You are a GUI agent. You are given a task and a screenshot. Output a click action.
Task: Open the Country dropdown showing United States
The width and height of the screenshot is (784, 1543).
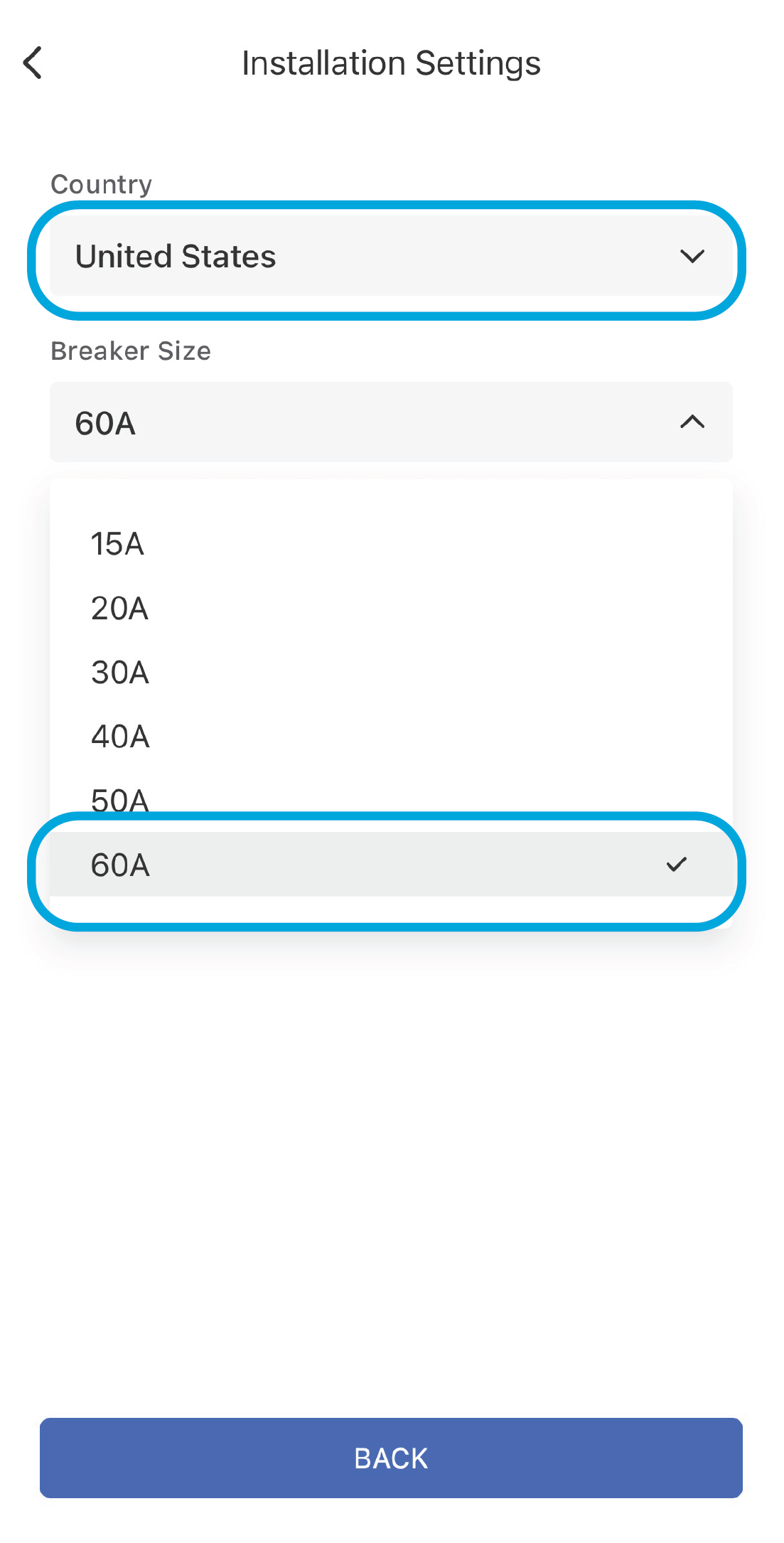tap(391, 256)
